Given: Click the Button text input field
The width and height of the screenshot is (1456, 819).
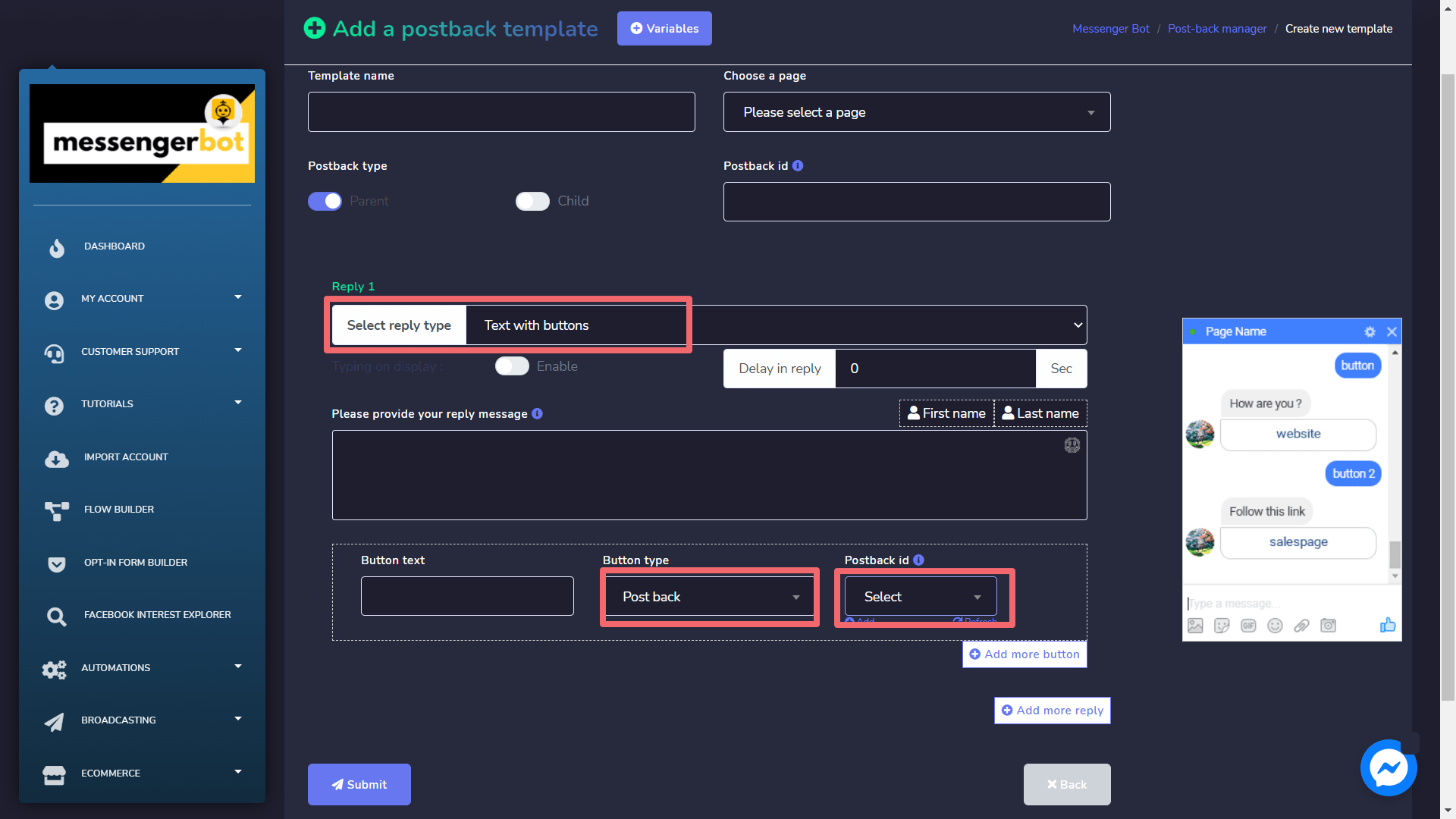Looking at the screenshot, I should (x=467, y=596).
